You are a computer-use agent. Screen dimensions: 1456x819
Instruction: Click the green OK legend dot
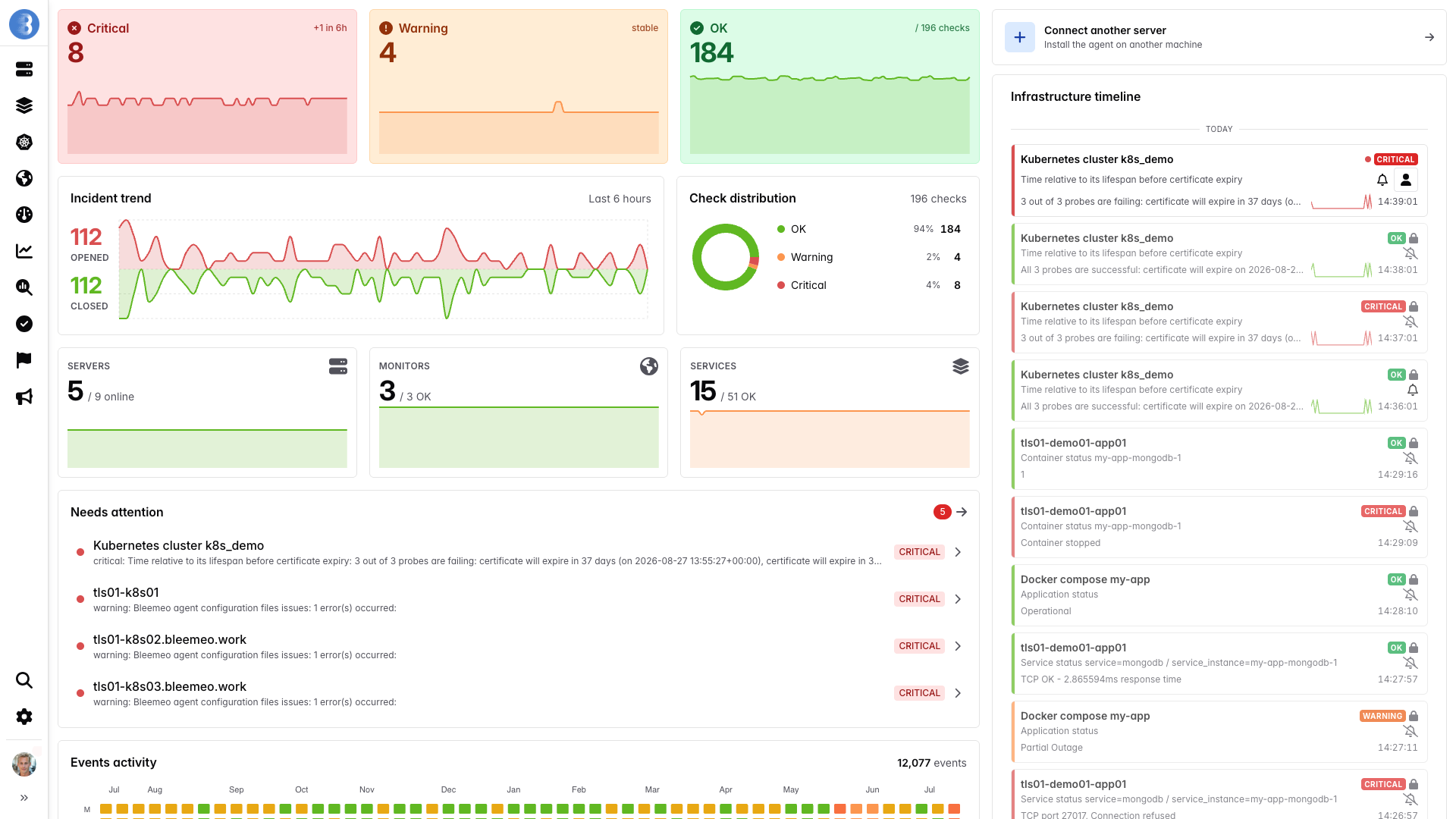coord(781,229)
